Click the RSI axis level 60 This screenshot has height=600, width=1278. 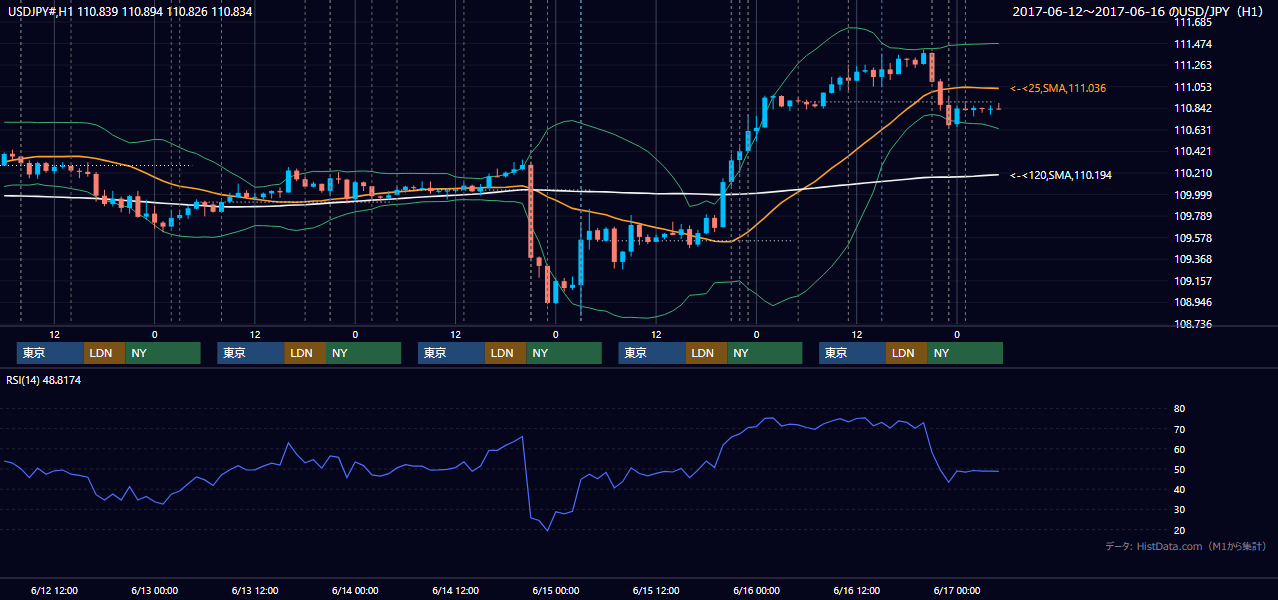1179,449
